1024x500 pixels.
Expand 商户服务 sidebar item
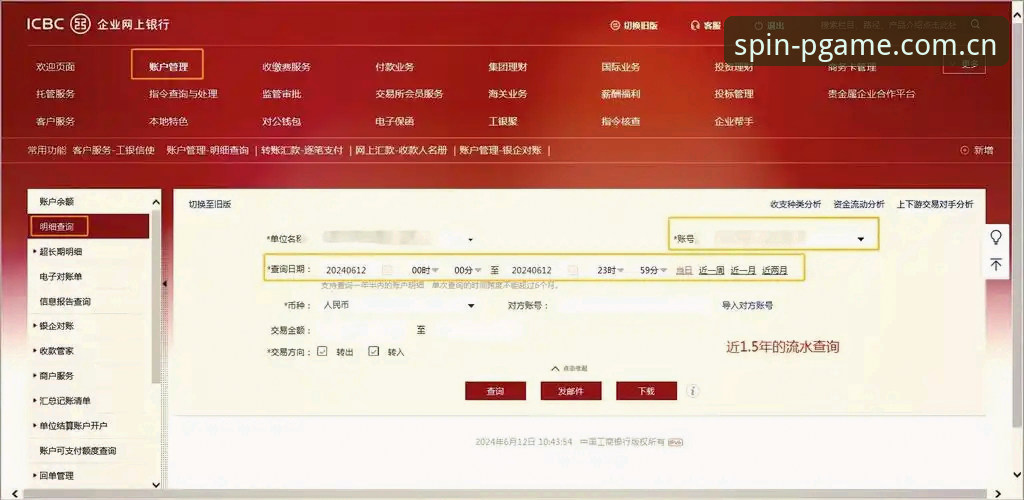coord(54,376)
